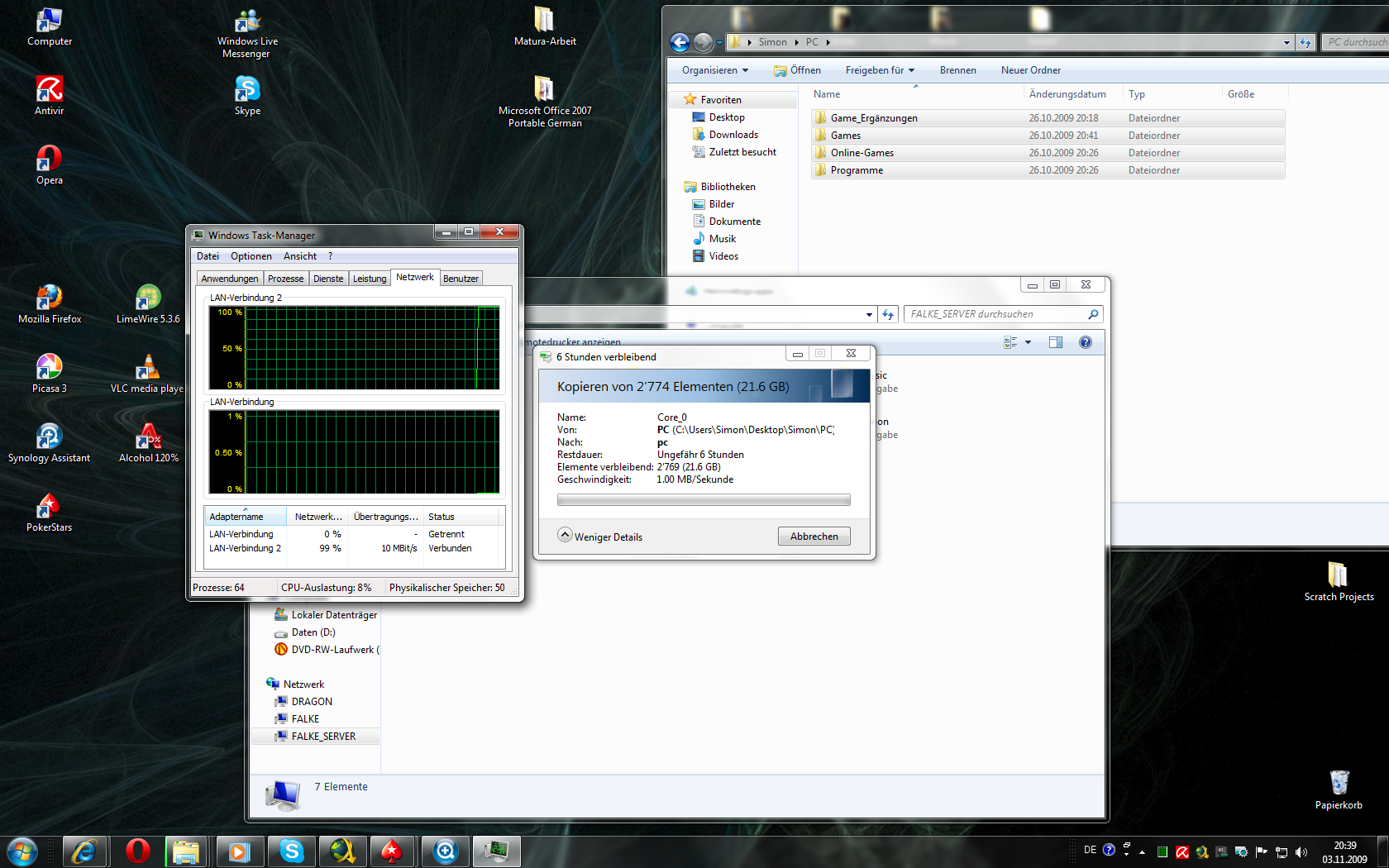Click the copy progress bar

703,500
